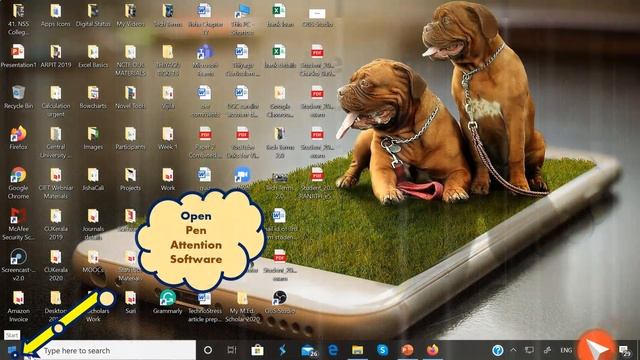Select the Images folder
Image resolution: width=640 pixels, height=360 pixels.
point(93,138)
